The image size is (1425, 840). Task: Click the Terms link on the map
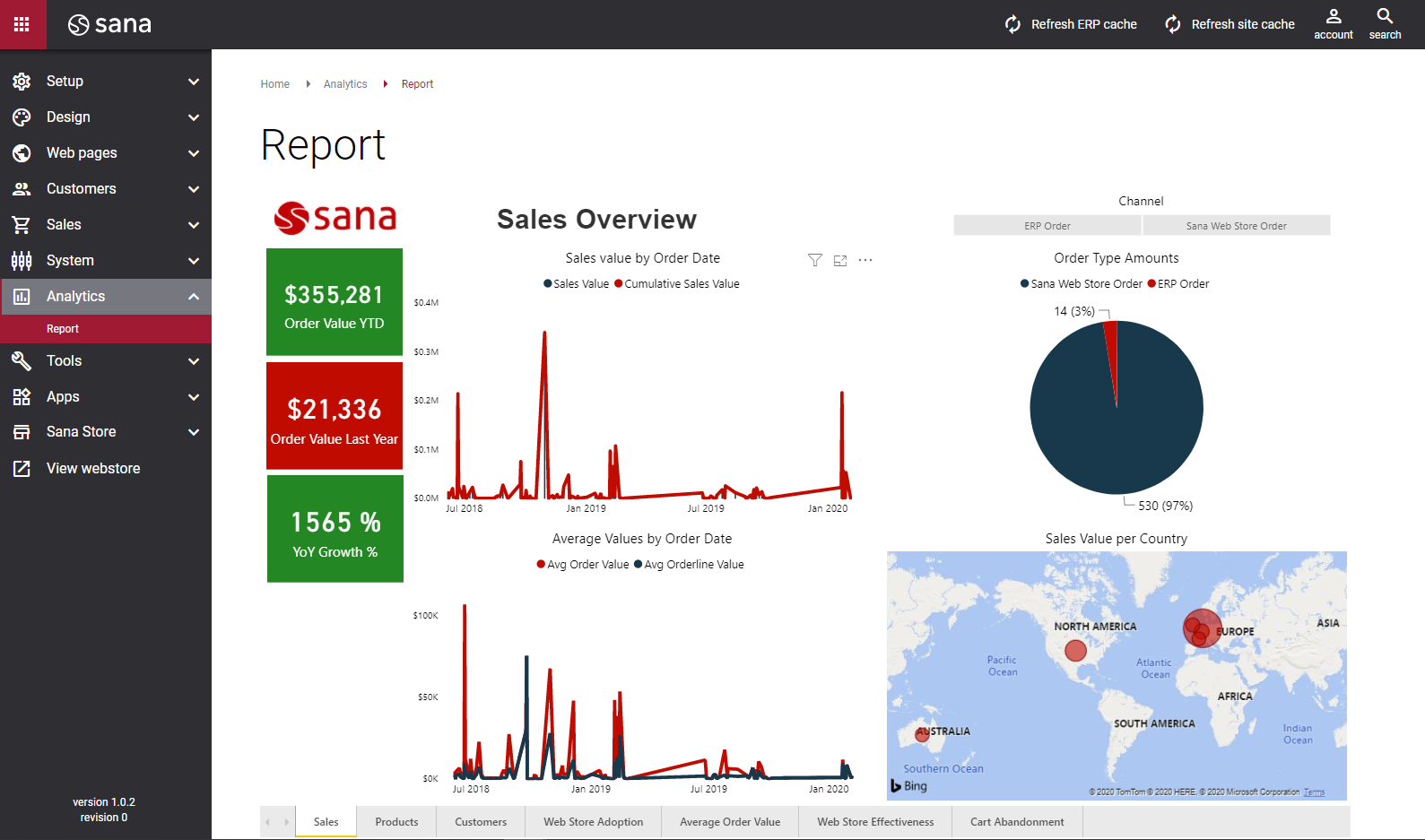(1314, 792)
